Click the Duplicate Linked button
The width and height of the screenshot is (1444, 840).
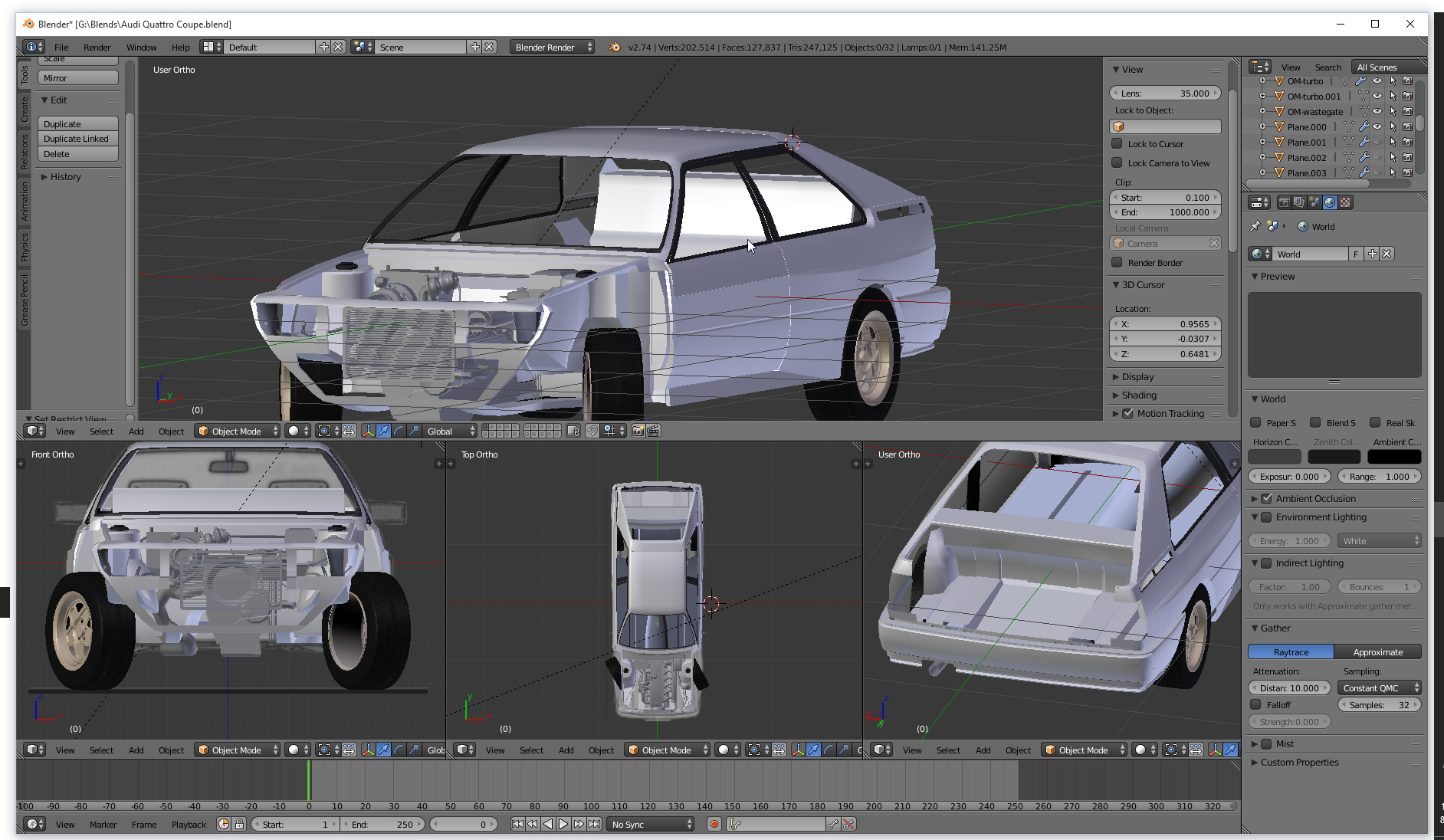tap(80, 138)
